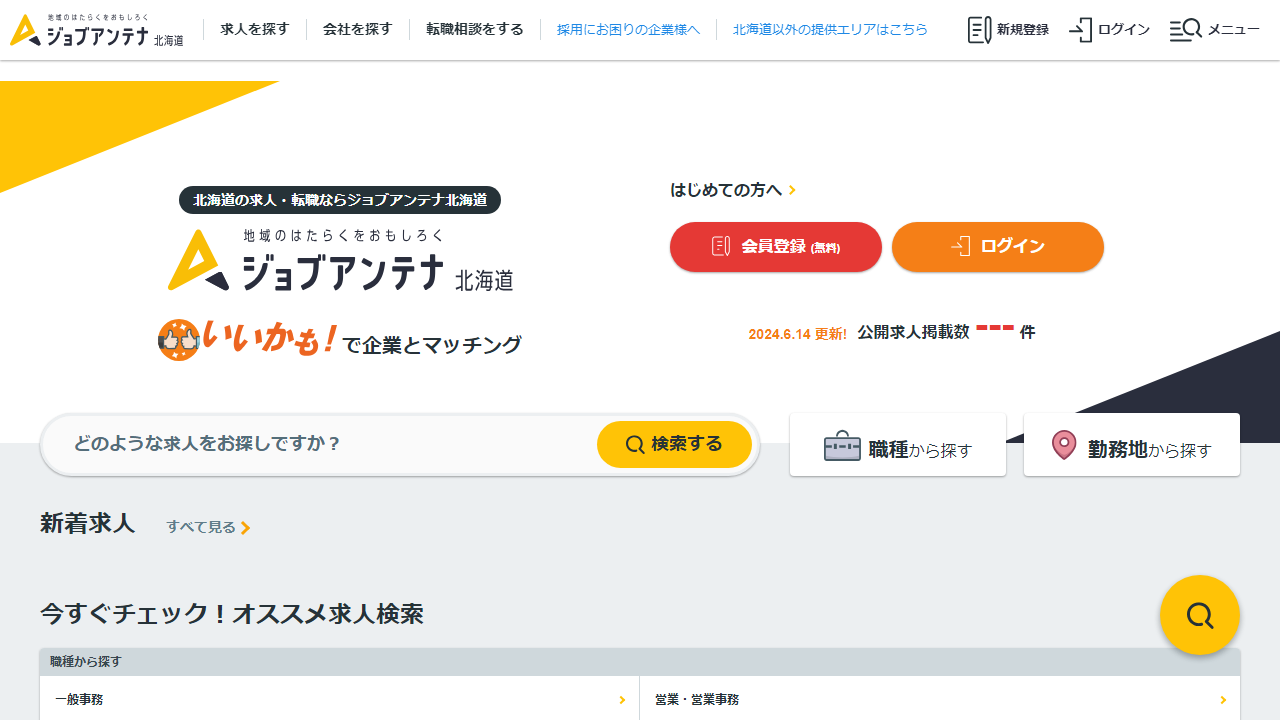
Task: Click the Job Antenna Hokkaido header logo
Action: point(96,30)
